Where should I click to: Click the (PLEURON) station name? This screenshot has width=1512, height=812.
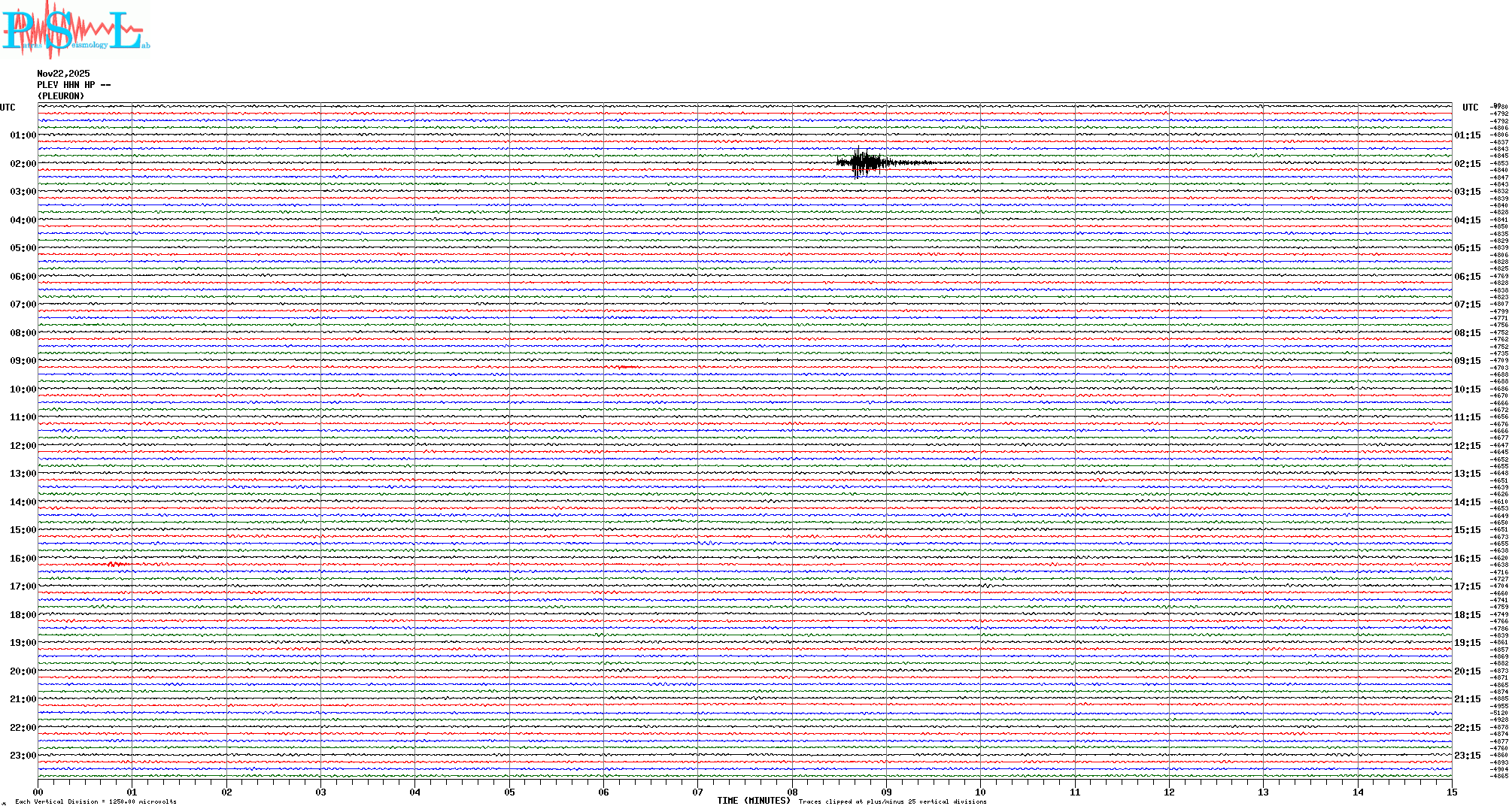pos(61,96)
